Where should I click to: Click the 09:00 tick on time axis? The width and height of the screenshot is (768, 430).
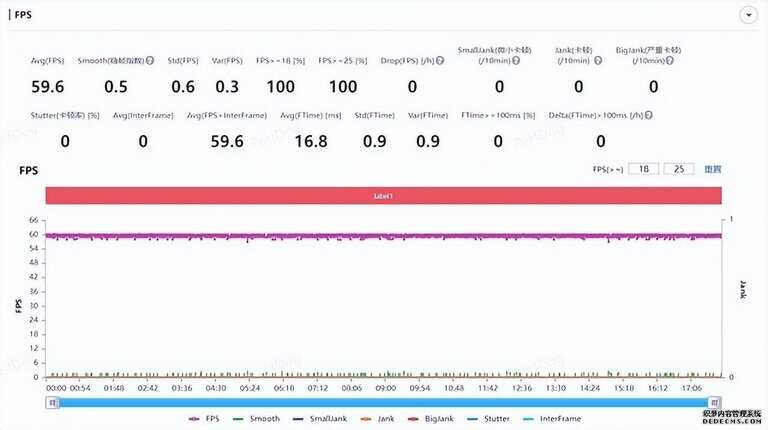coord(385,388)
